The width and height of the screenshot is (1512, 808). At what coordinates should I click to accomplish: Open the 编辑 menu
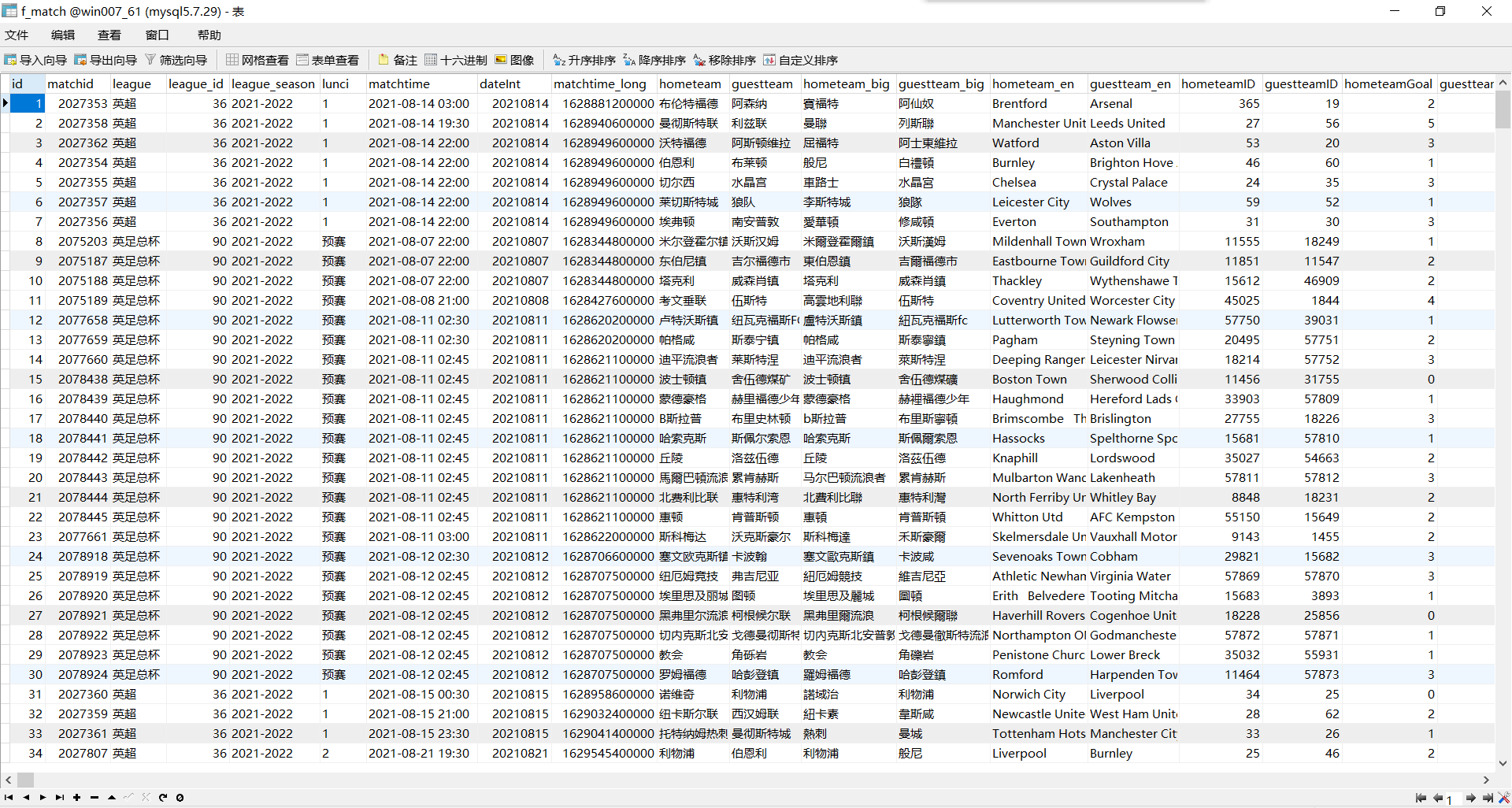pos(63,35)
